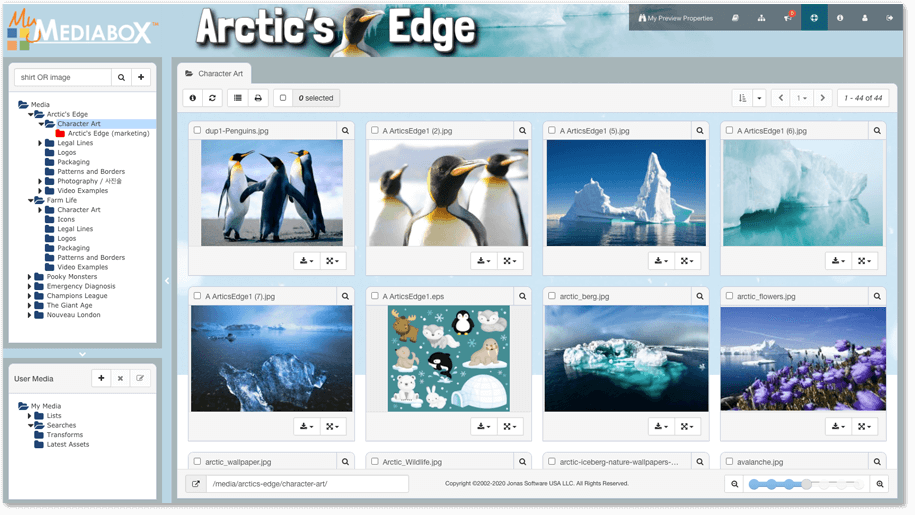Show folder info in Character Art toolbar
915x515 pixels.
pyautogui.click(x=193, y=98)
